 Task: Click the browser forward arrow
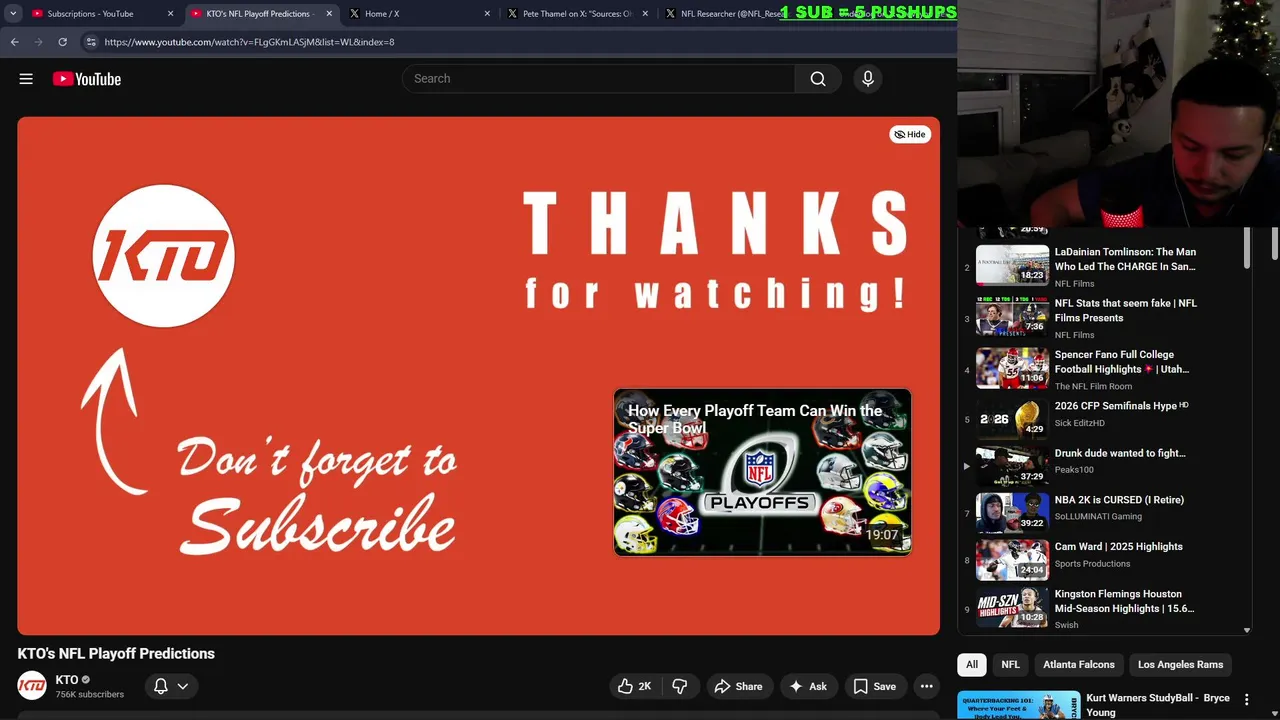point(38,42)
